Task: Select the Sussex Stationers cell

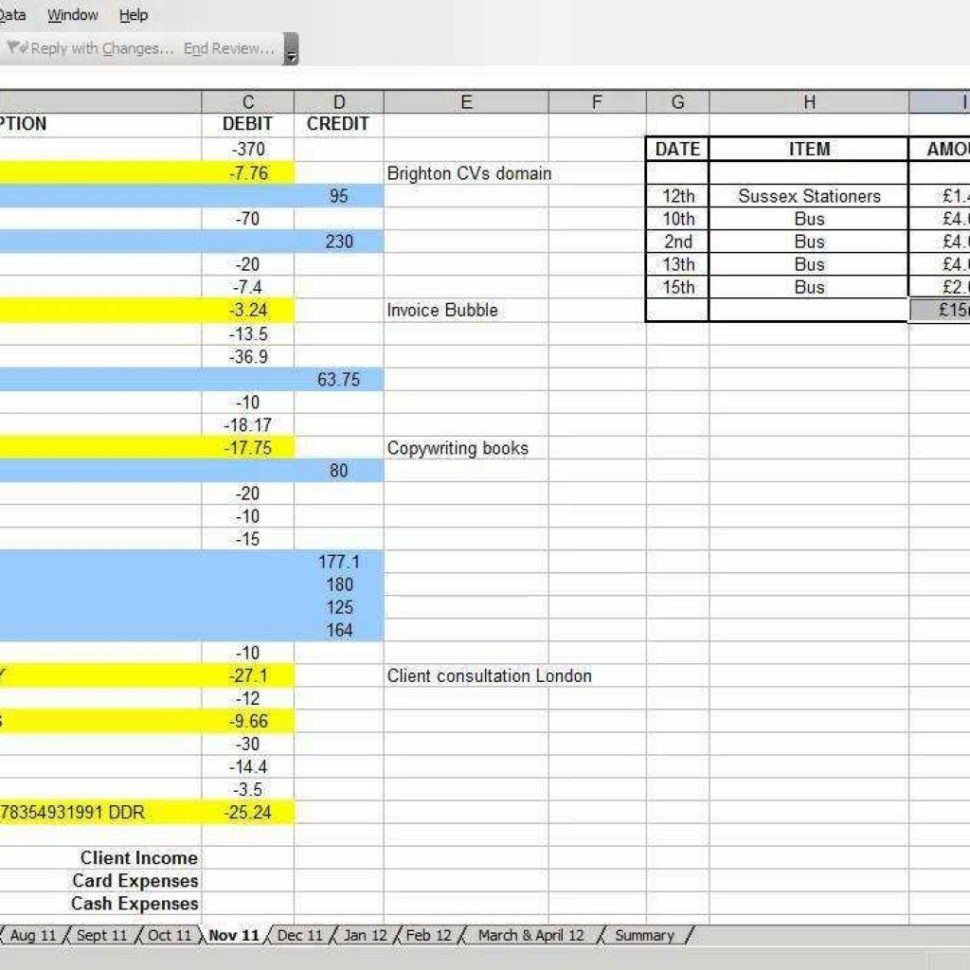Action: pos(811,196)
